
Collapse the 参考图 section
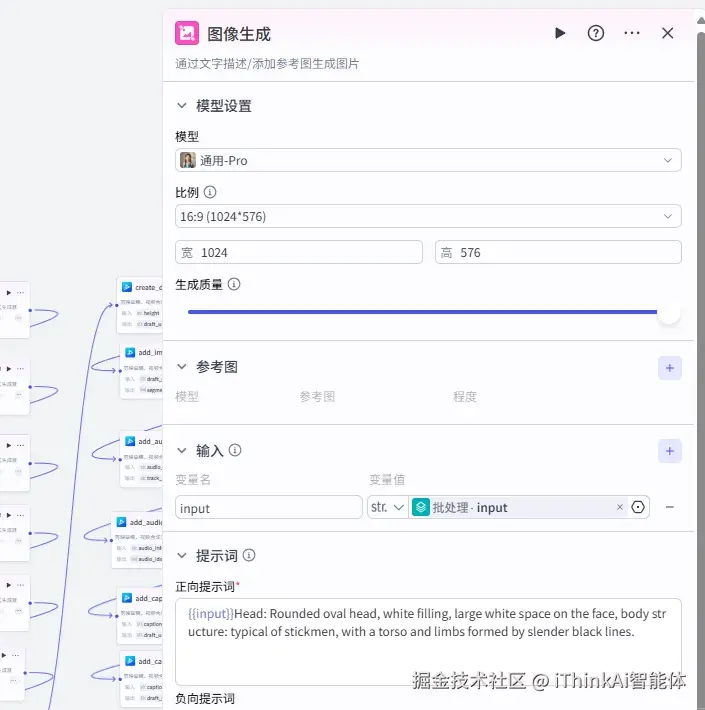coord(182,366)
